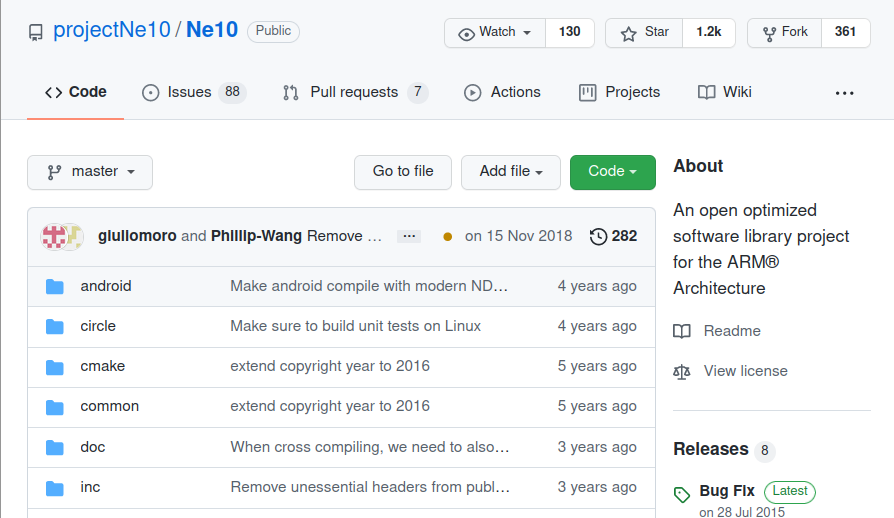Open the doc folder
This screenshot has width=894, height=518.
[93, 447]
